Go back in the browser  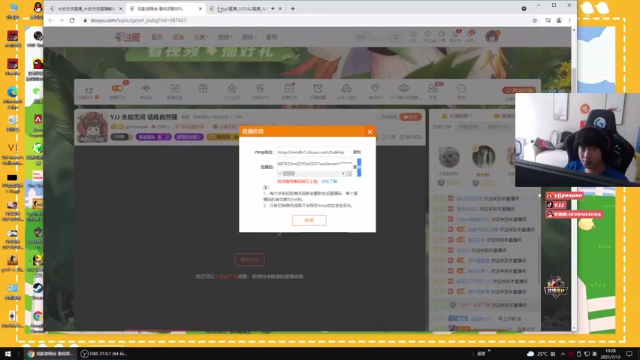51,20
